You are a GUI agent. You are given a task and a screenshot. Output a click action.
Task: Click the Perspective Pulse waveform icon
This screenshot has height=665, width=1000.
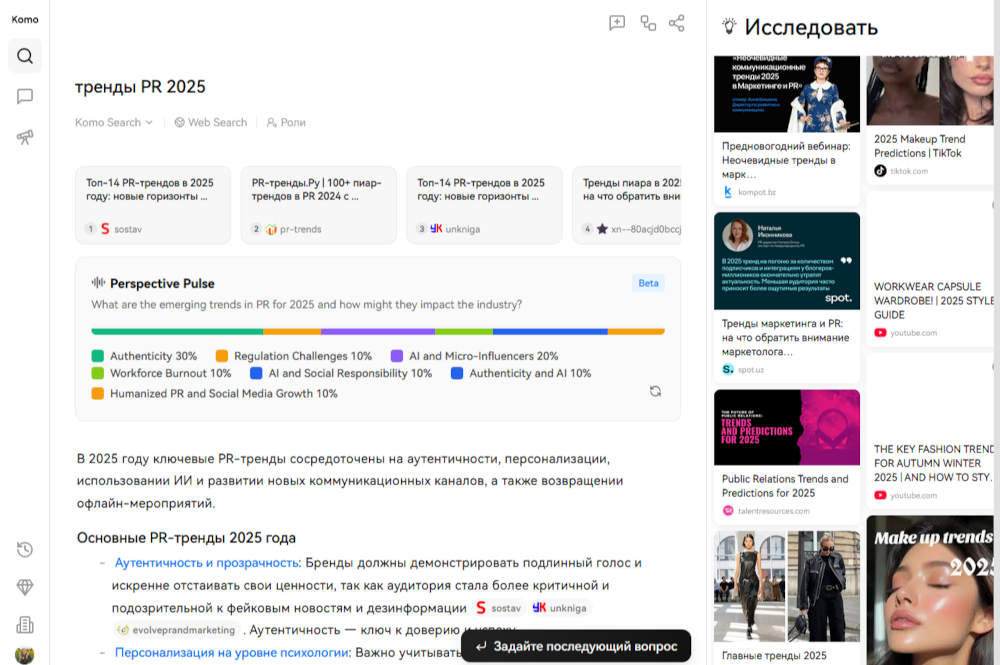tap(98, 282)
